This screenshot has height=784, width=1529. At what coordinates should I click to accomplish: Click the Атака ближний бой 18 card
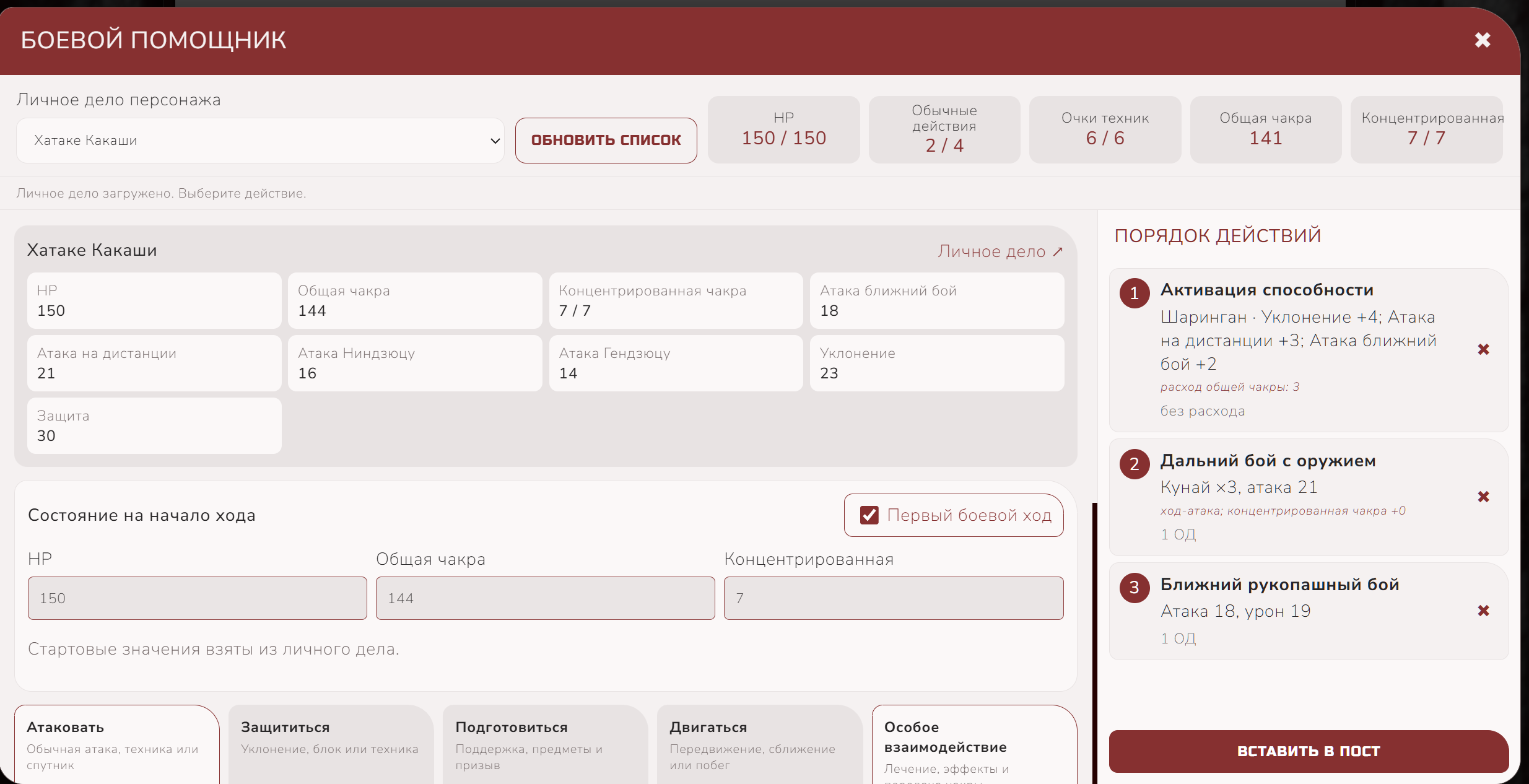[937, 300]
